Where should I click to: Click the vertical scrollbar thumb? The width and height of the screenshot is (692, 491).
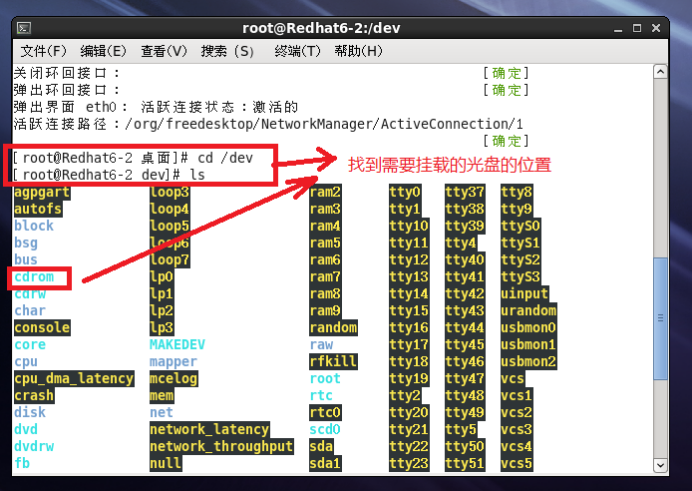tap(660, 318)
